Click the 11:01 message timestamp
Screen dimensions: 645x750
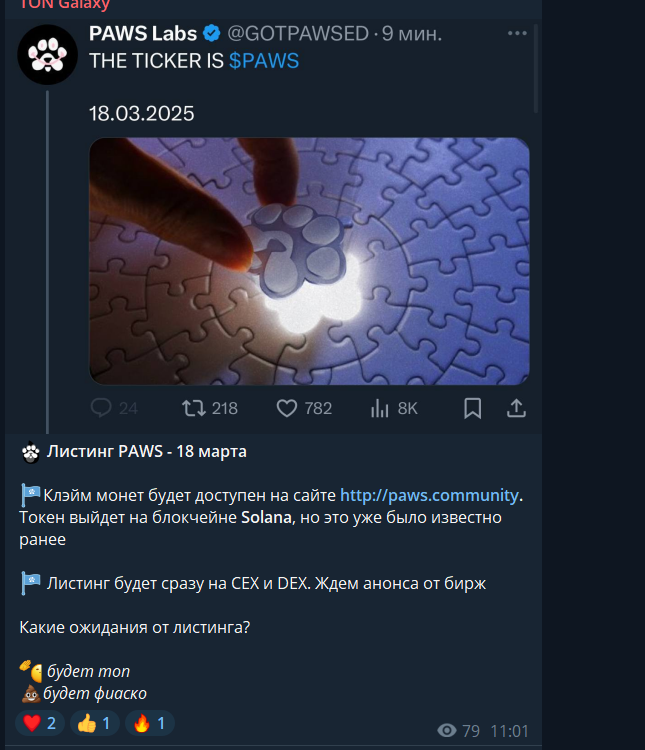pos(509,731)
